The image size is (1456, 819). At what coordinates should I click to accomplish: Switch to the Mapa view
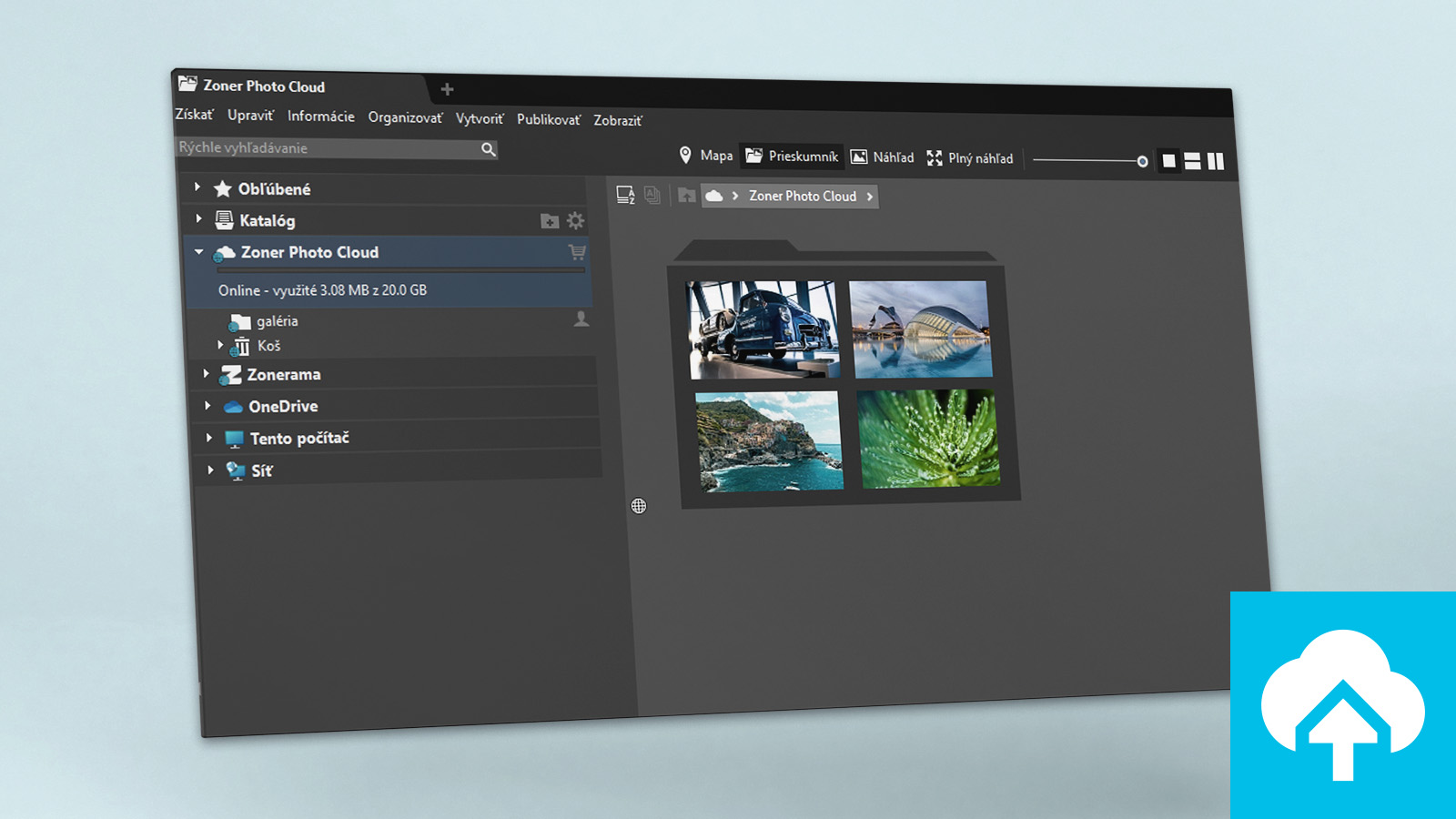[x=706, y=156]
